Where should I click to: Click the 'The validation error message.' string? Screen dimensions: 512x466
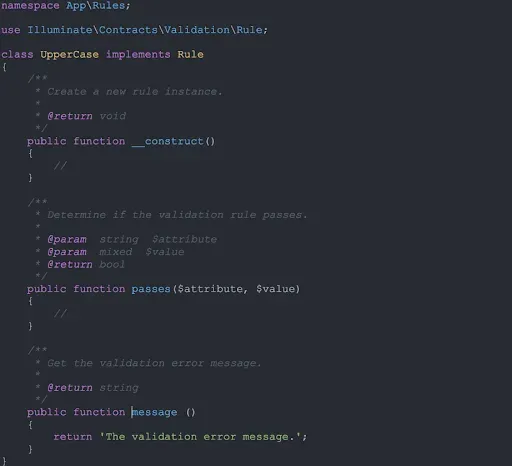(202, 437)
